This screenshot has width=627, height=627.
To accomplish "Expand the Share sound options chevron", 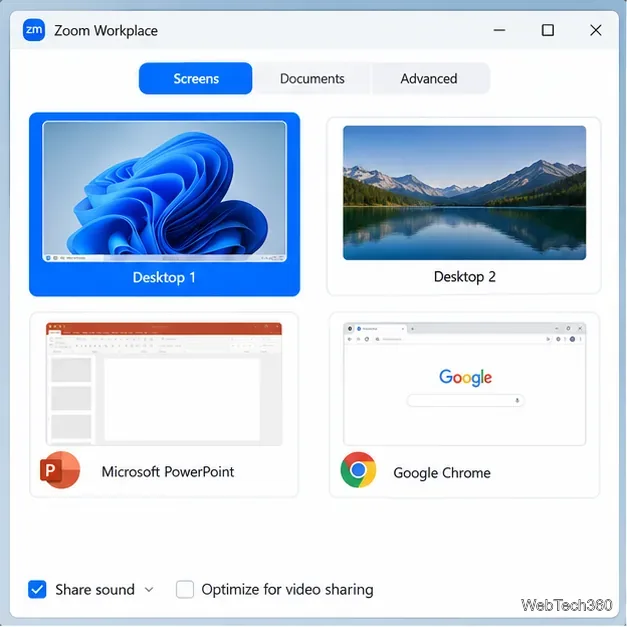I will pyautogui.click(x=149, y=590).
